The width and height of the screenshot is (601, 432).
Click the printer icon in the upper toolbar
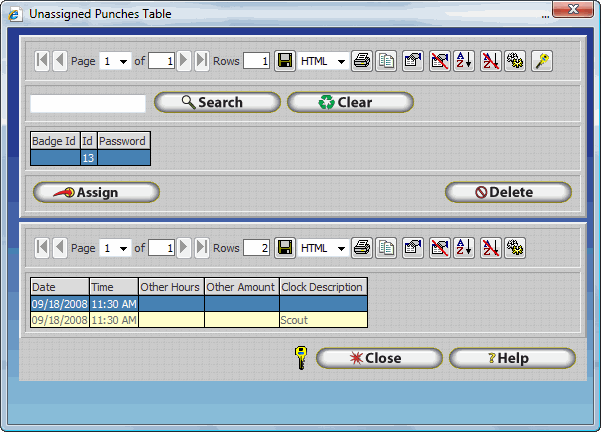(x=361, y=61)
